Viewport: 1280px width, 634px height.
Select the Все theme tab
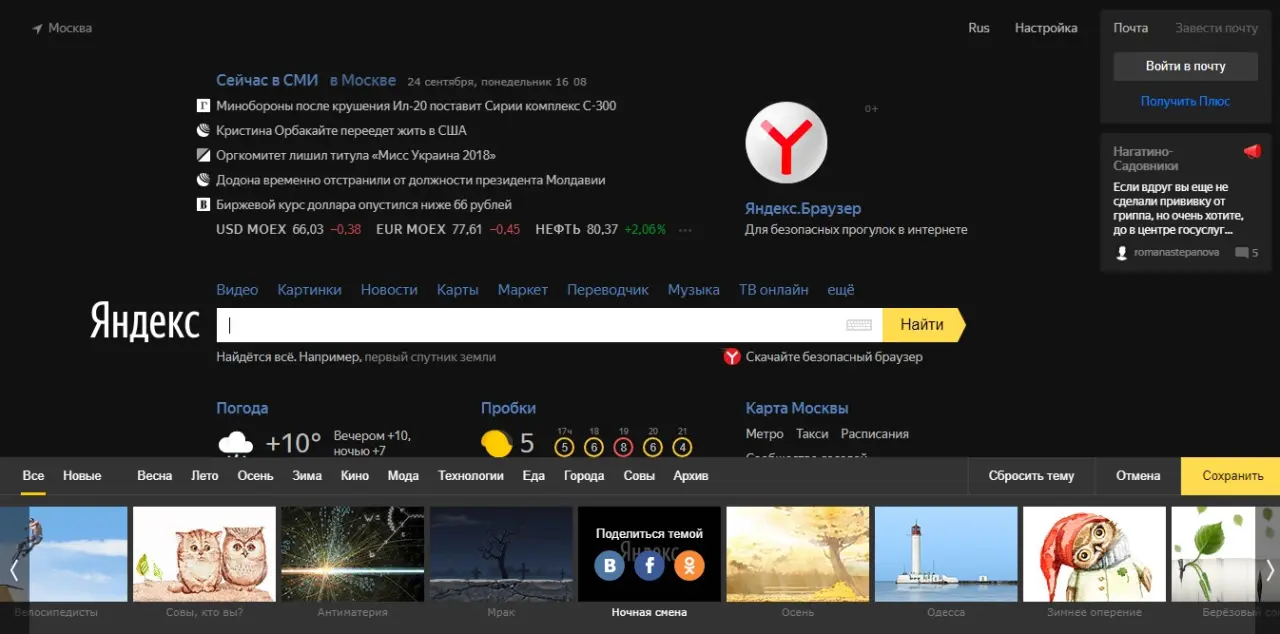[x=33, y=476]
